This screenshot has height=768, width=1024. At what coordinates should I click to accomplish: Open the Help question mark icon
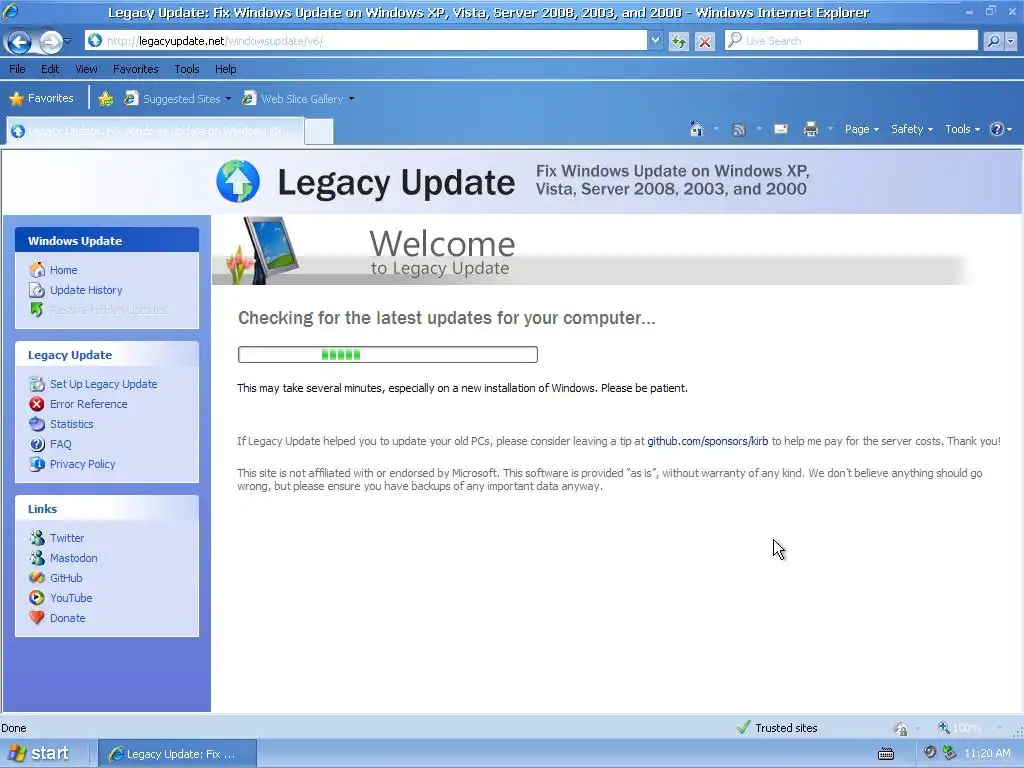(x=997, y=129)
